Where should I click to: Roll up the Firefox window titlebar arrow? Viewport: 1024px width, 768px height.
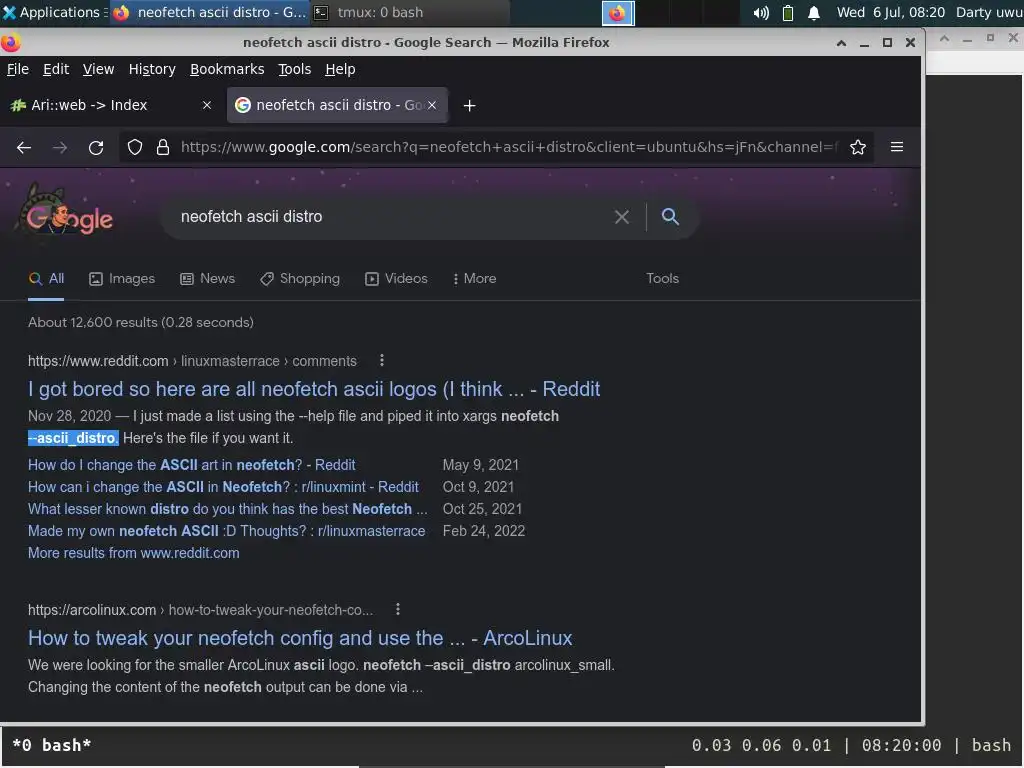click(841, 43)
